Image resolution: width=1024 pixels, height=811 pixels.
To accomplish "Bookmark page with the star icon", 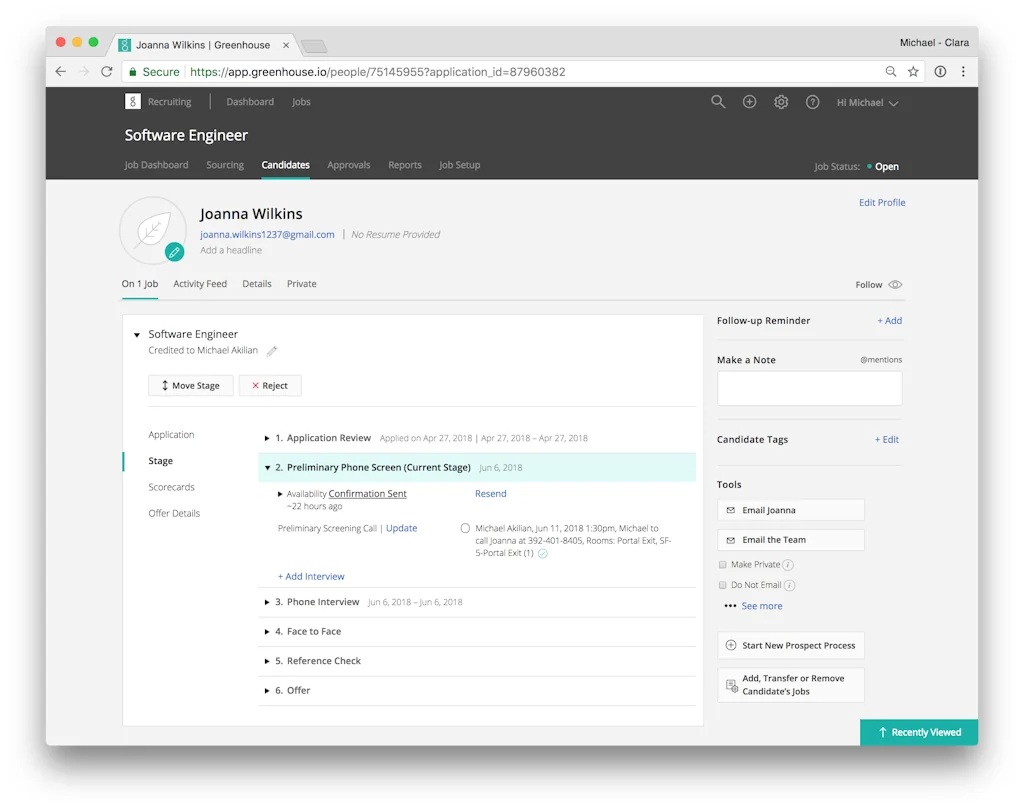I will pos(913,72).
